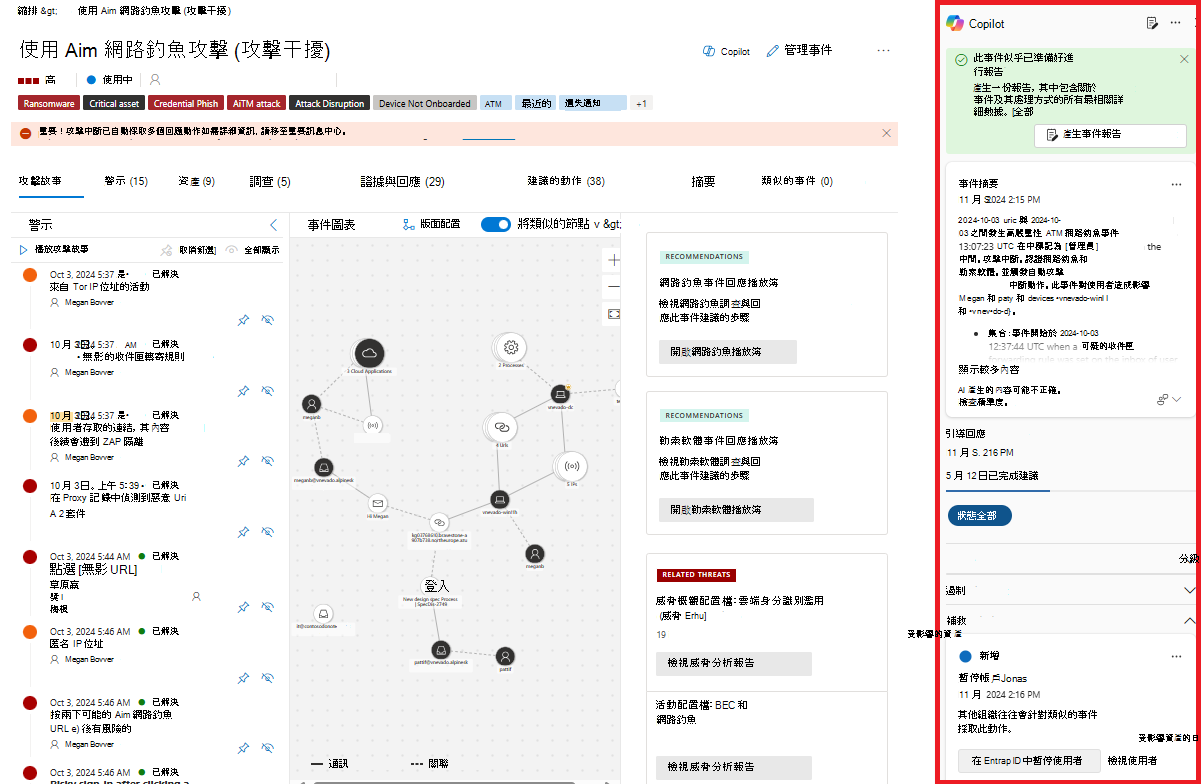Click the Attack Disruption tag
Viewport: 1201px width, 784px height.
coord(330,103)
